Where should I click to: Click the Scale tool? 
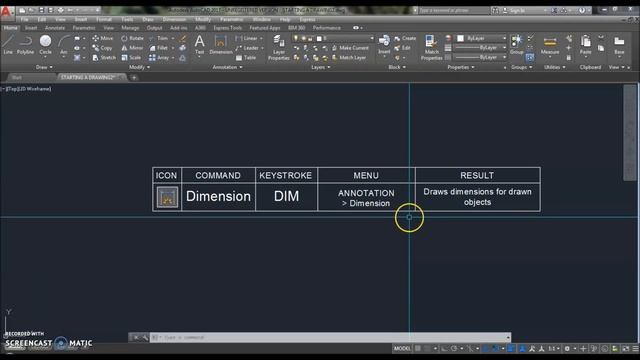(131, 58)
